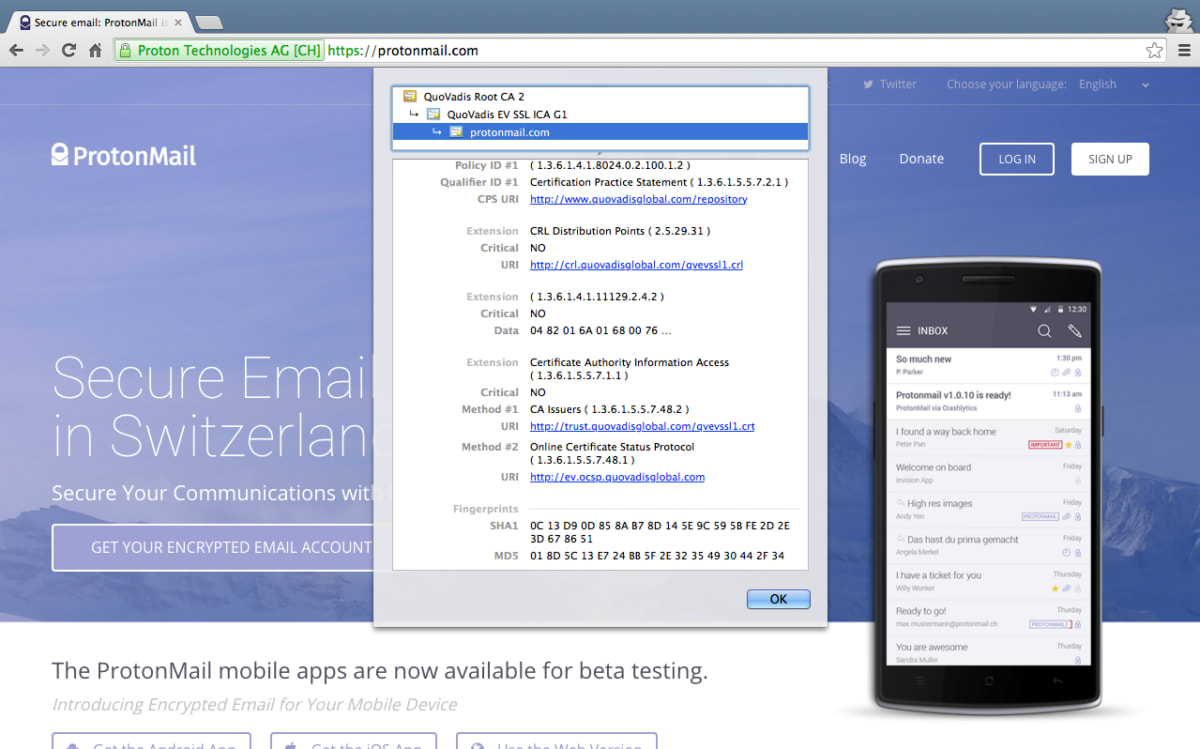1200x749 pixels.
Task: Click the search icon in phone inbox
Action: click(x=1044, y=331)
